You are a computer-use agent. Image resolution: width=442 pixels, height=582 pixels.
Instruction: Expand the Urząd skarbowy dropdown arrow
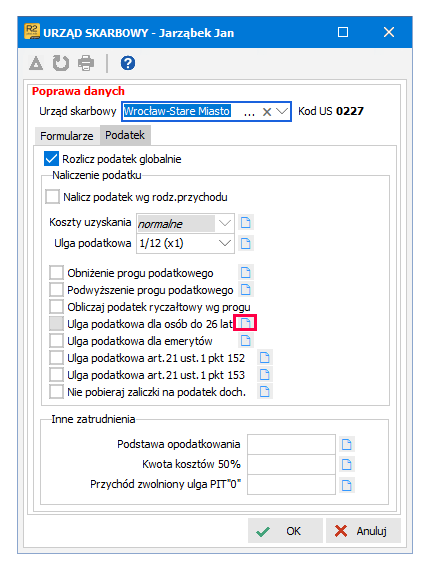coord(282,111)
